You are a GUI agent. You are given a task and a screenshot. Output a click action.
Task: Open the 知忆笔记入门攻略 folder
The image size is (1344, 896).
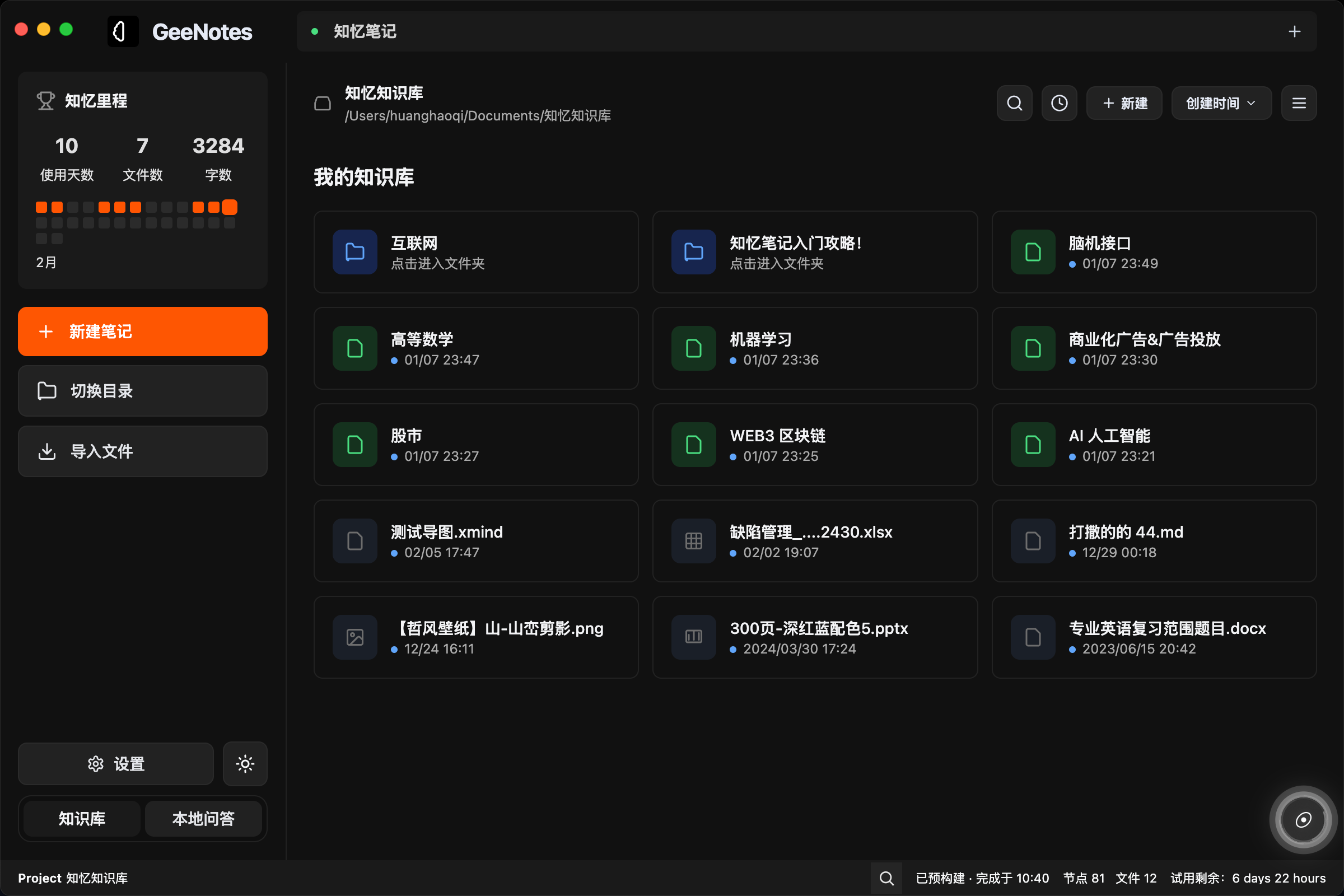815,252
